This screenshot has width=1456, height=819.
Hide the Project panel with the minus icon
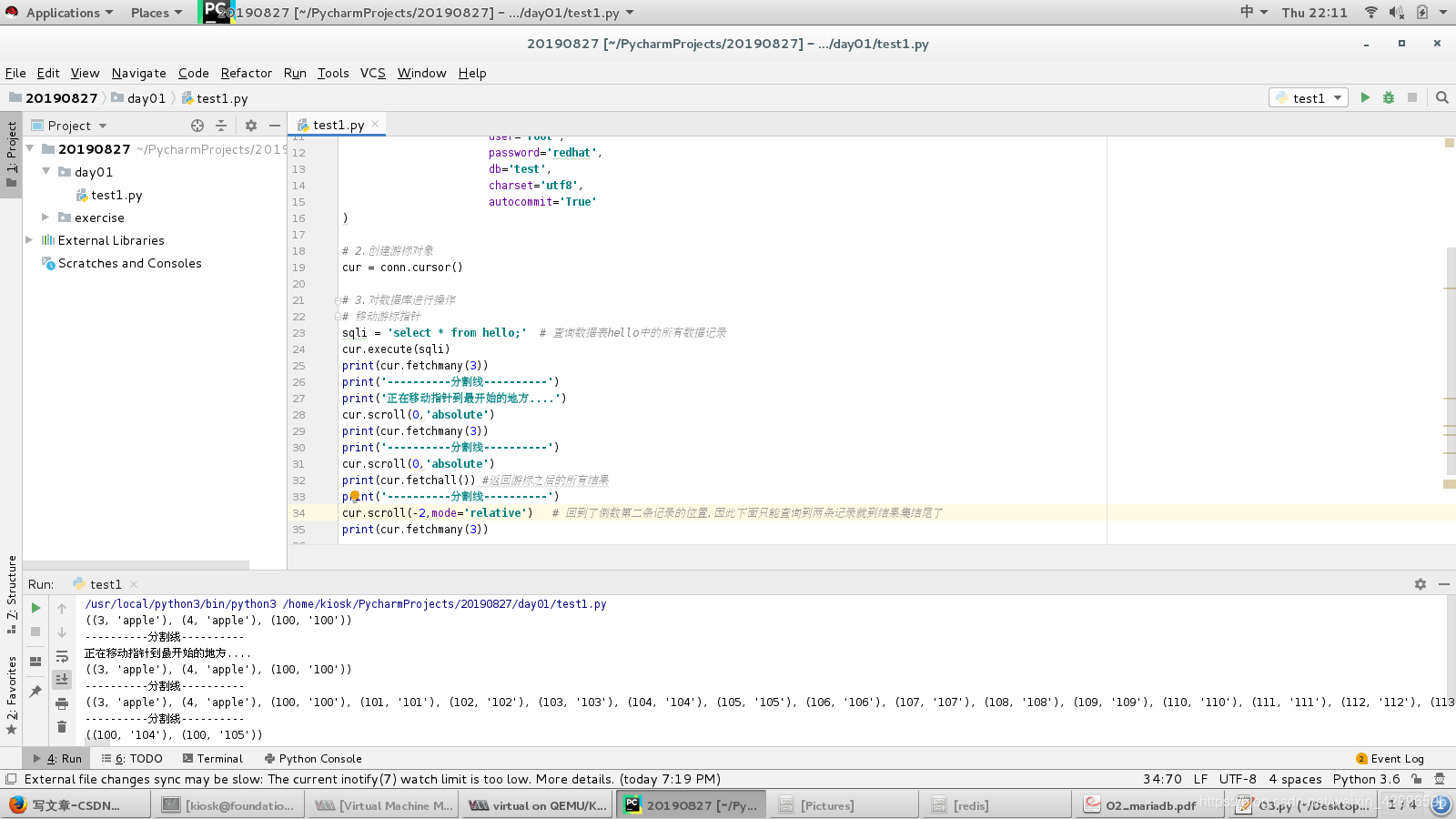[x=275, y=126]
